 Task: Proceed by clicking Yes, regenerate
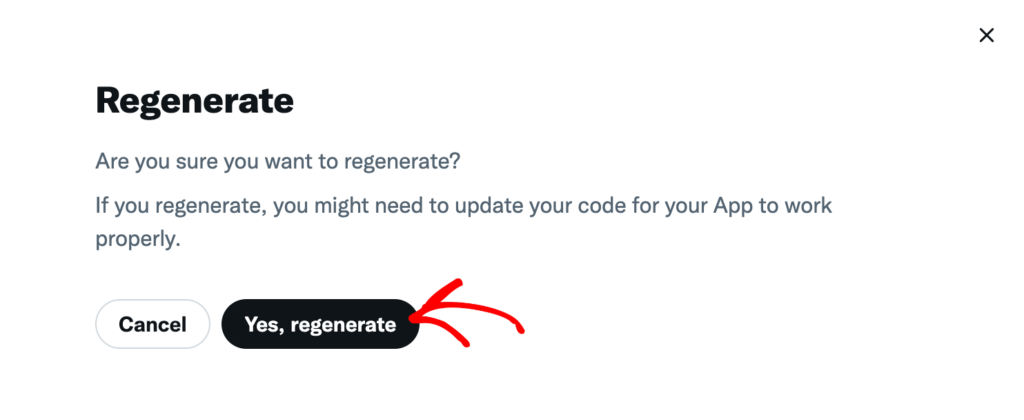320,324
